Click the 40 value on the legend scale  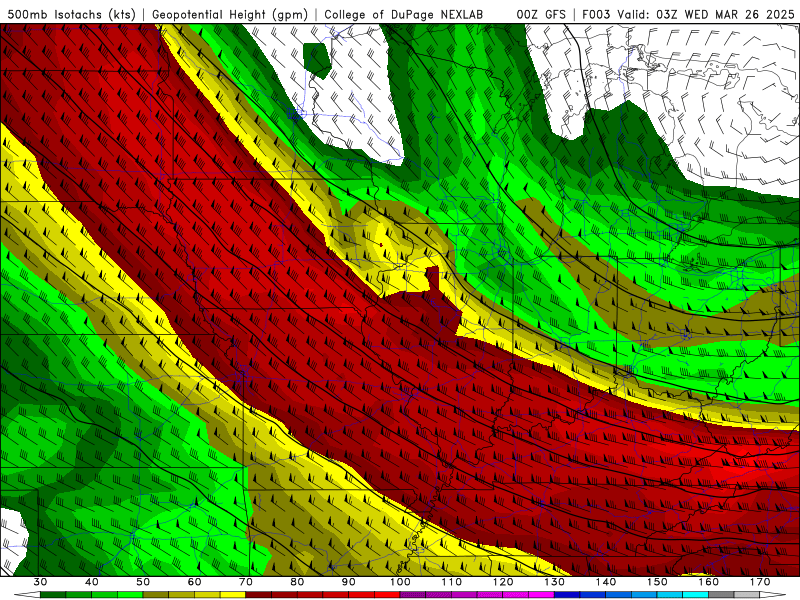[92, 582]
